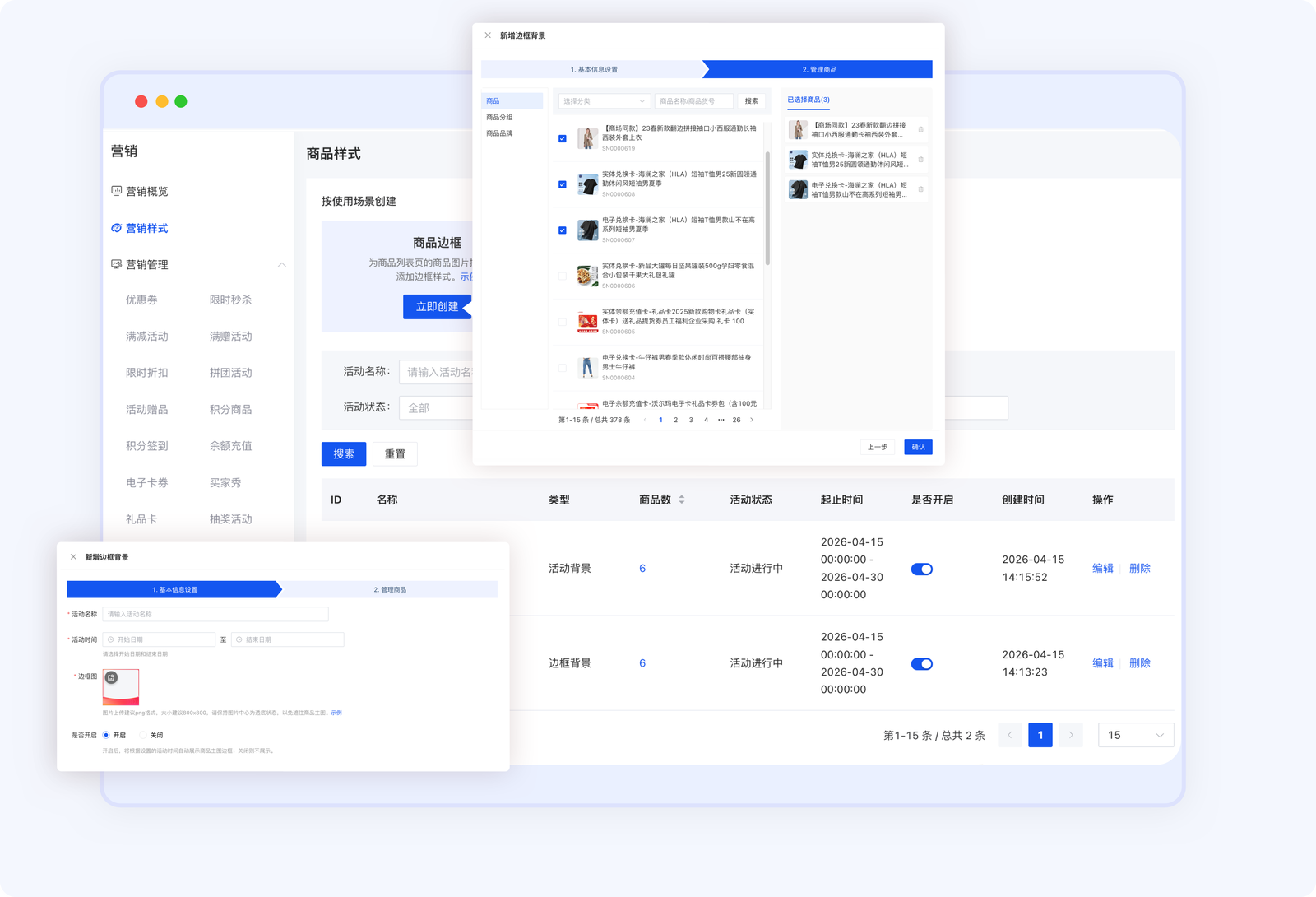Uncheck the first product 23春新款 checkbox
The image size is (1316, 897).
pos(563,138)
